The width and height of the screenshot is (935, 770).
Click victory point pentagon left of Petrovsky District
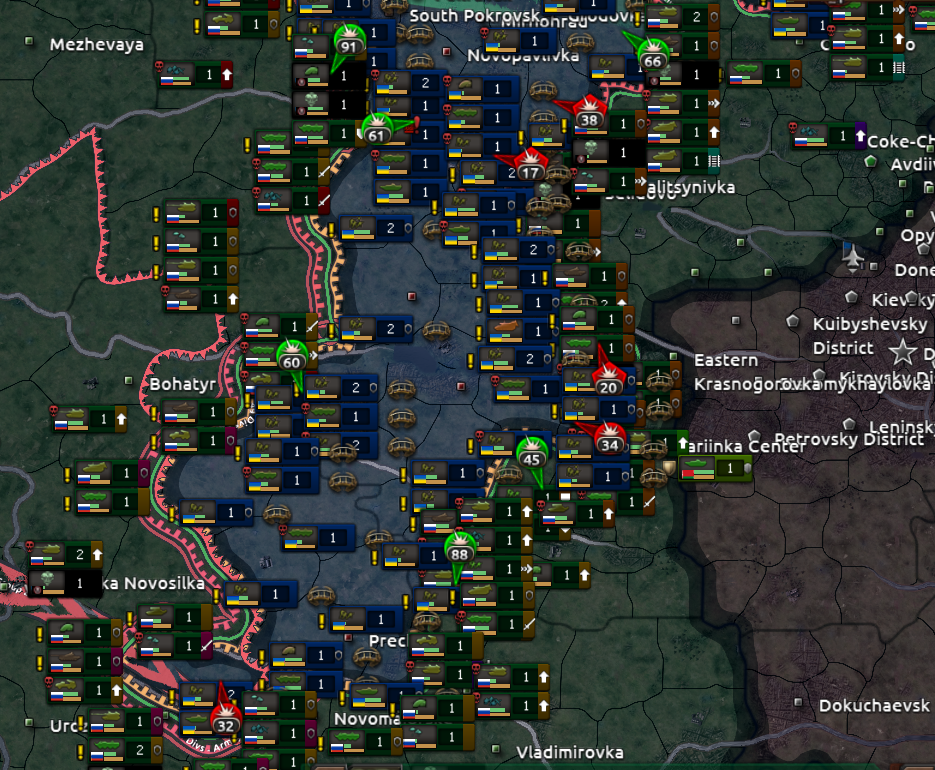[754, 435]
